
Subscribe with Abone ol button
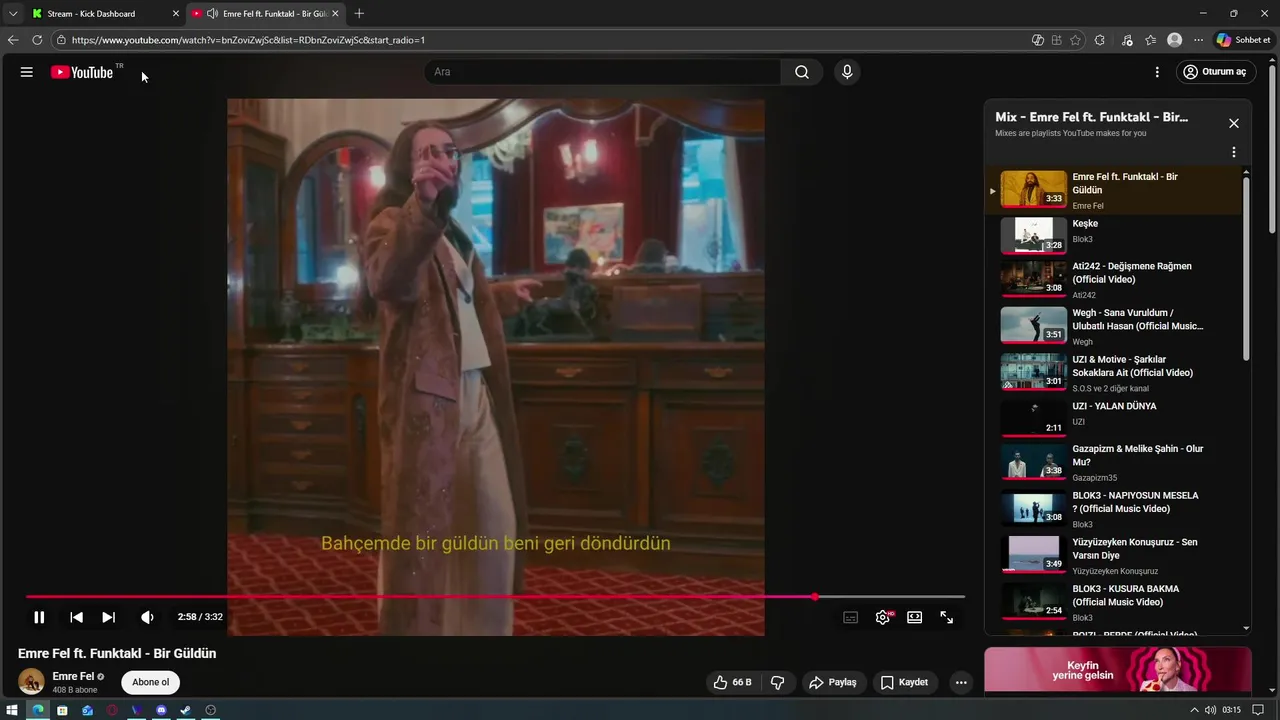point(151,682)
